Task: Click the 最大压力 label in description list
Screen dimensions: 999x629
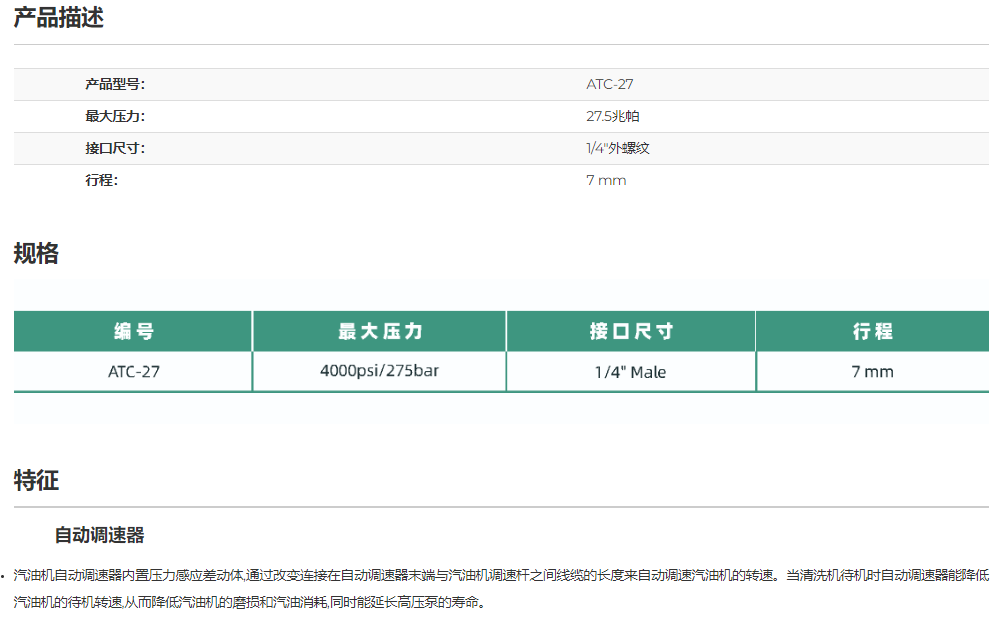Action: pyautogui.click(x=115, y=116)
